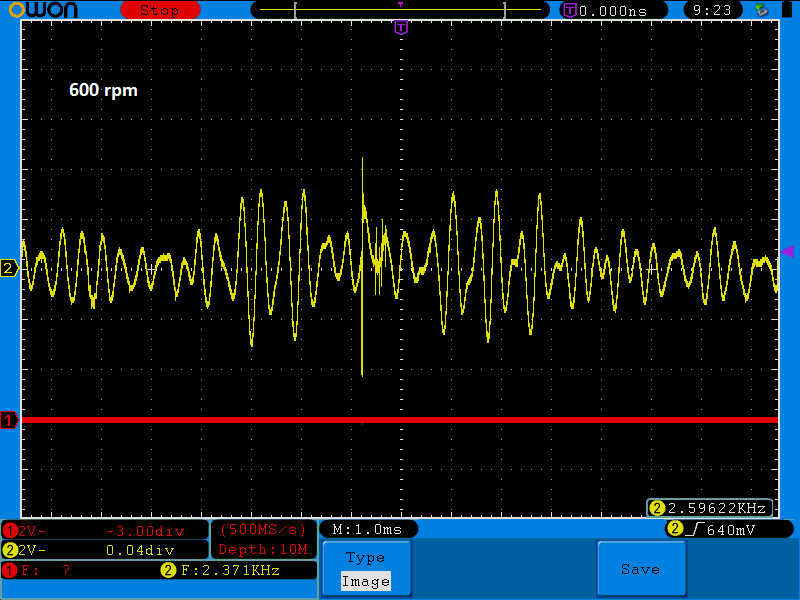800x600 pixels.
Task: Click the CH1 2V -3.00div readout
Action: click(105, 530)
